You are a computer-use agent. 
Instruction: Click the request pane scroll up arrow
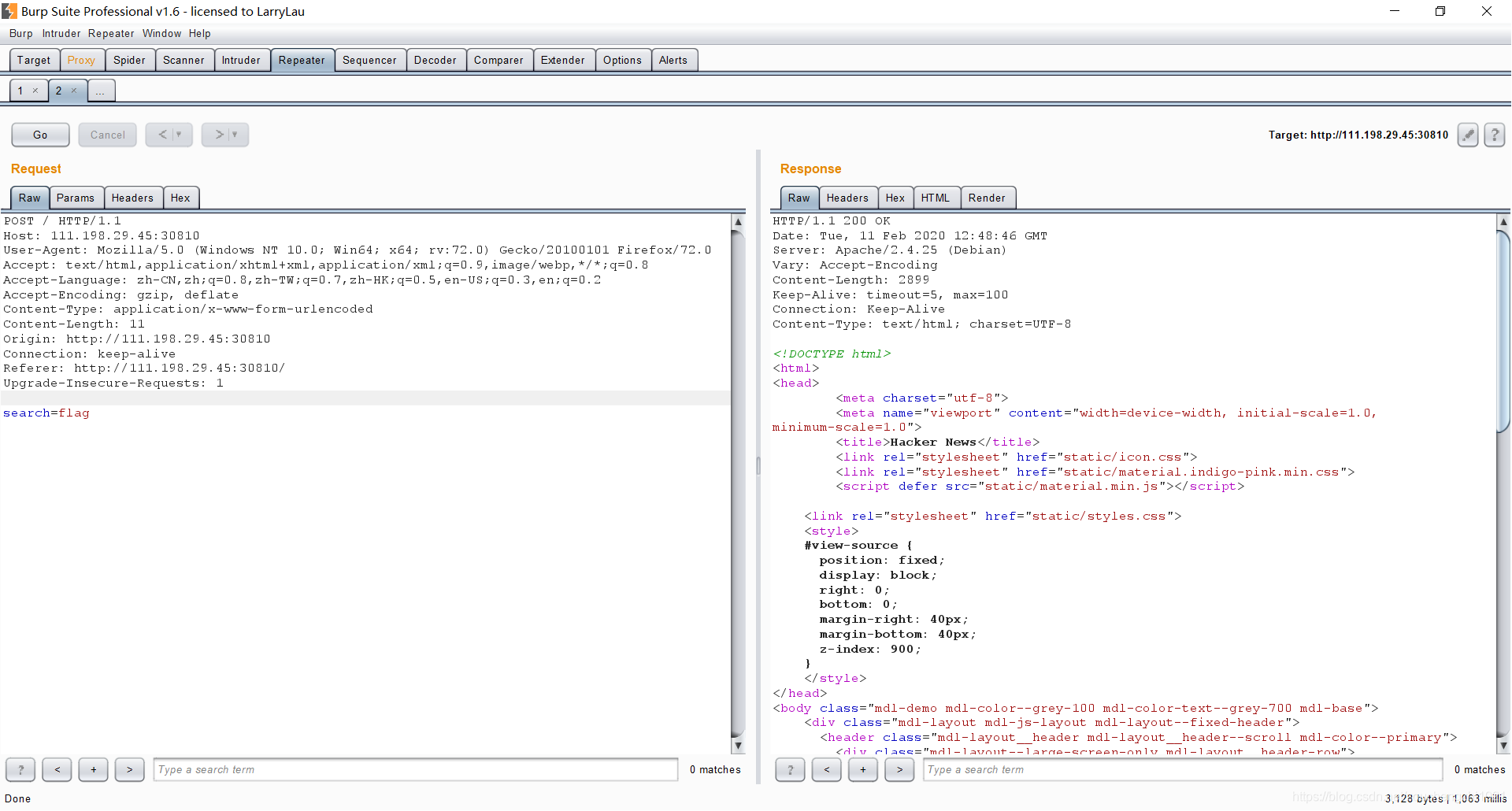click(738, 222)
